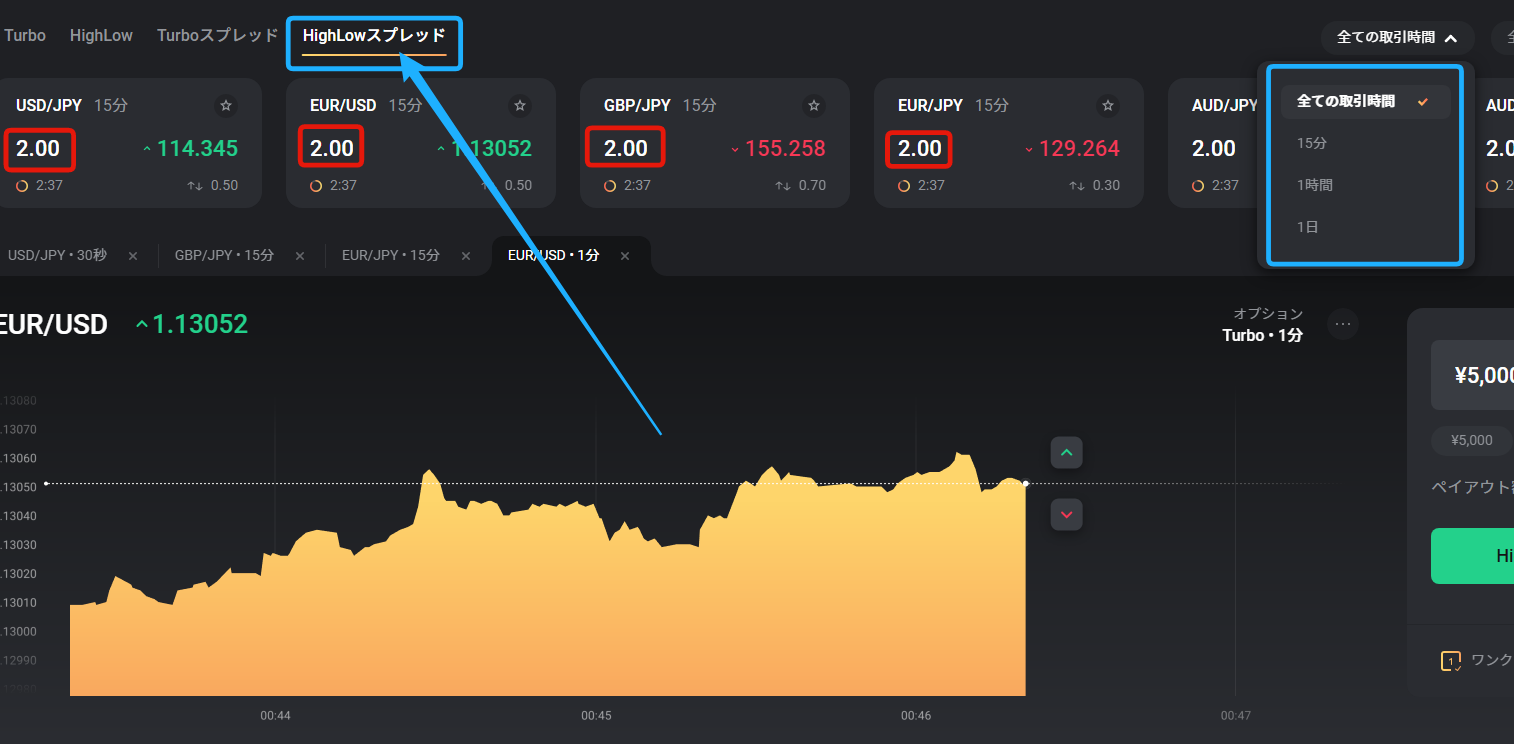Switch to the HighLow tab
1514x744 pixels.
(101, 35)
